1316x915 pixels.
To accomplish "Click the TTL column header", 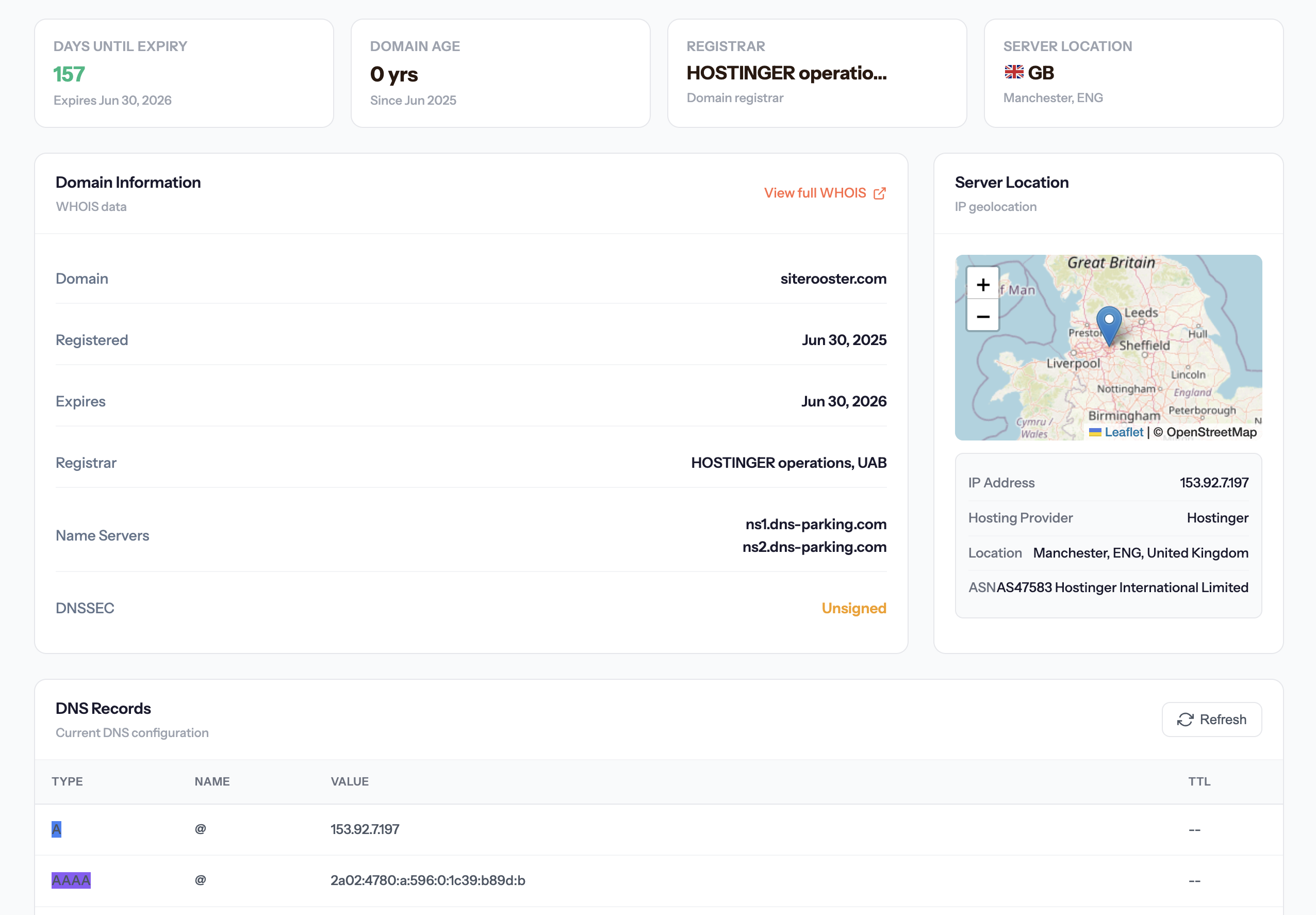I will pos(1198,781).
